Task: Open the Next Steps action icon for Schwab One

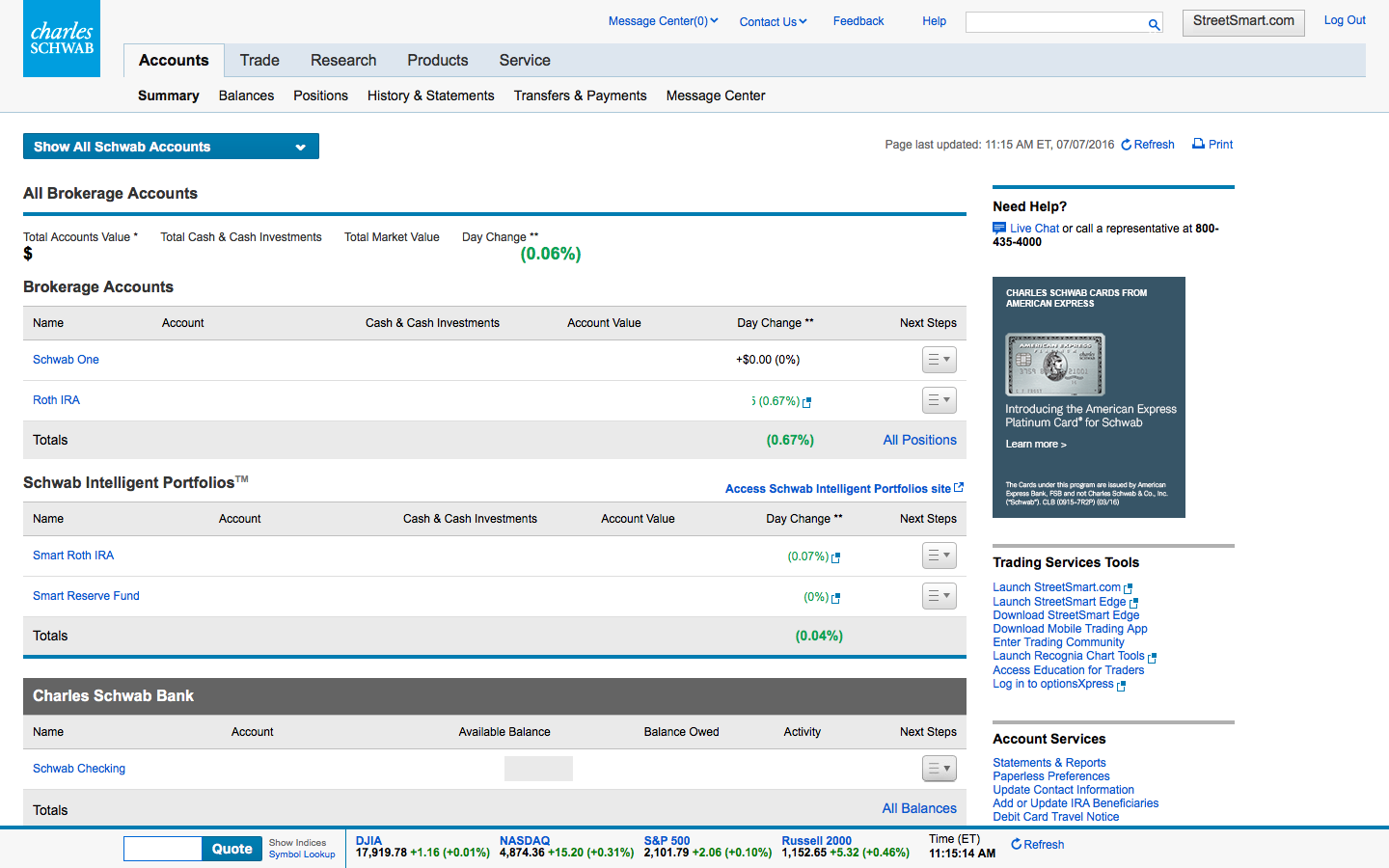Action: tap(939, 359)
